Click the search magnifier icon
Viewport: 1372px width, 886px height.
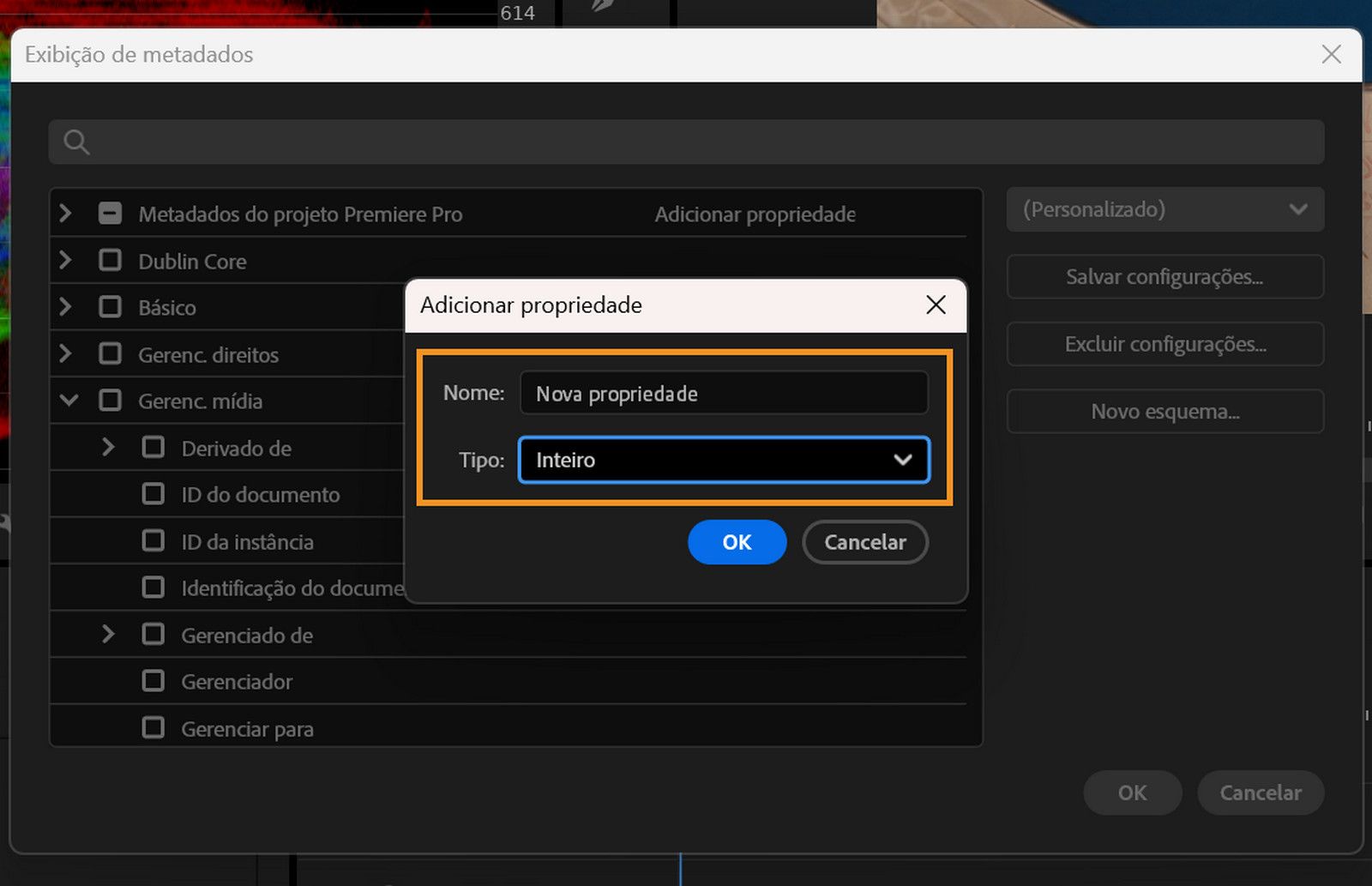(x=75, y=142)
